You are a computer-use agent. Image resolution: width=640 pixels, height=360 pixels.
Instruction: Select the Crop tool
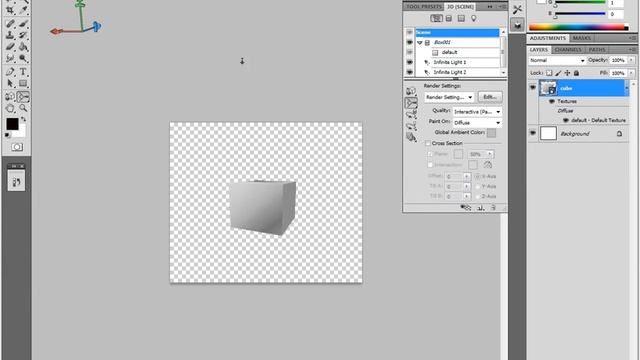(x=10, y=10)
